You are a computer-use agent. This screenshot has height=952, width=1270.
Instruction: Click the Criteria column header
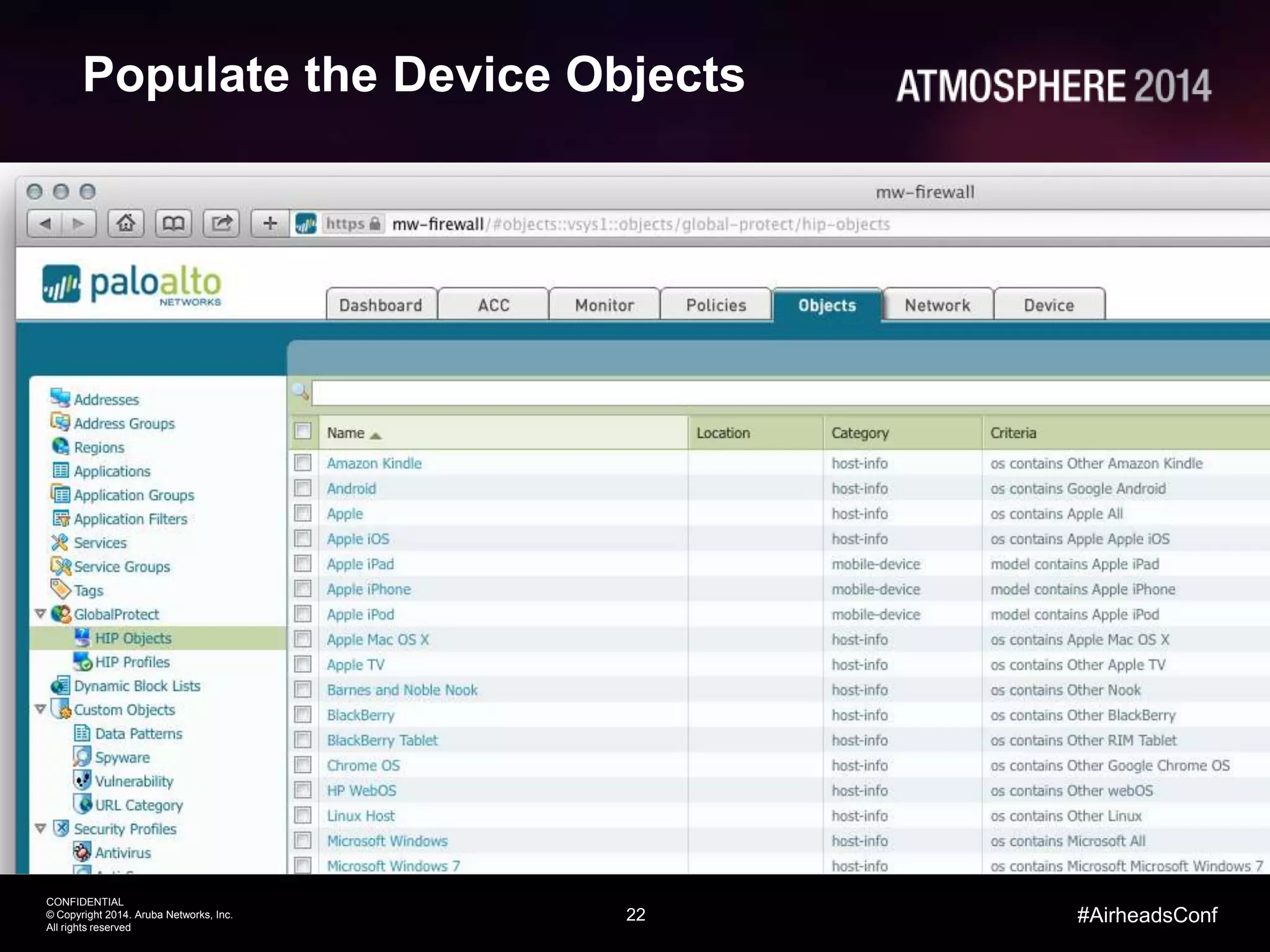tap(1126, 433)
